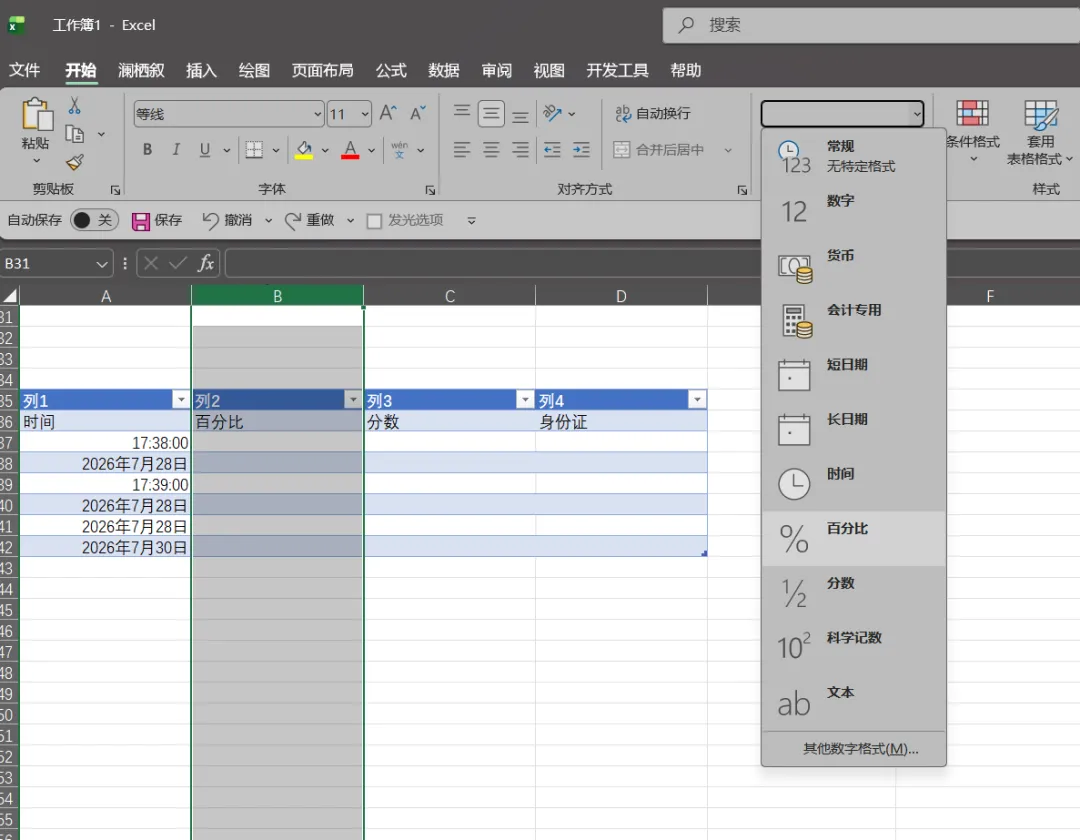Select 短日期 number format

click(x=853, y=375)
